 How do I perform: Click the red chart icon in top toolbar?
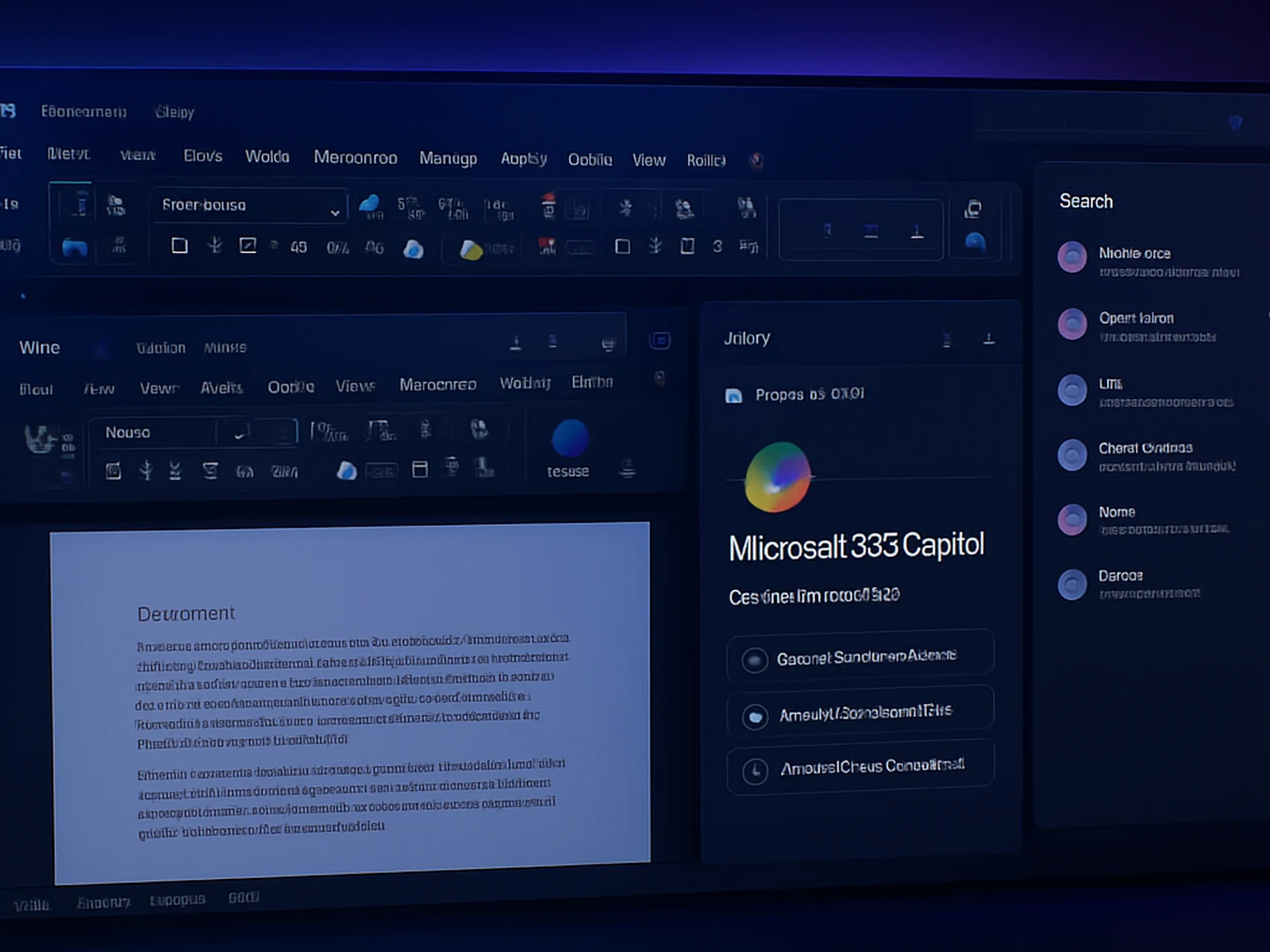coord(547,247)
